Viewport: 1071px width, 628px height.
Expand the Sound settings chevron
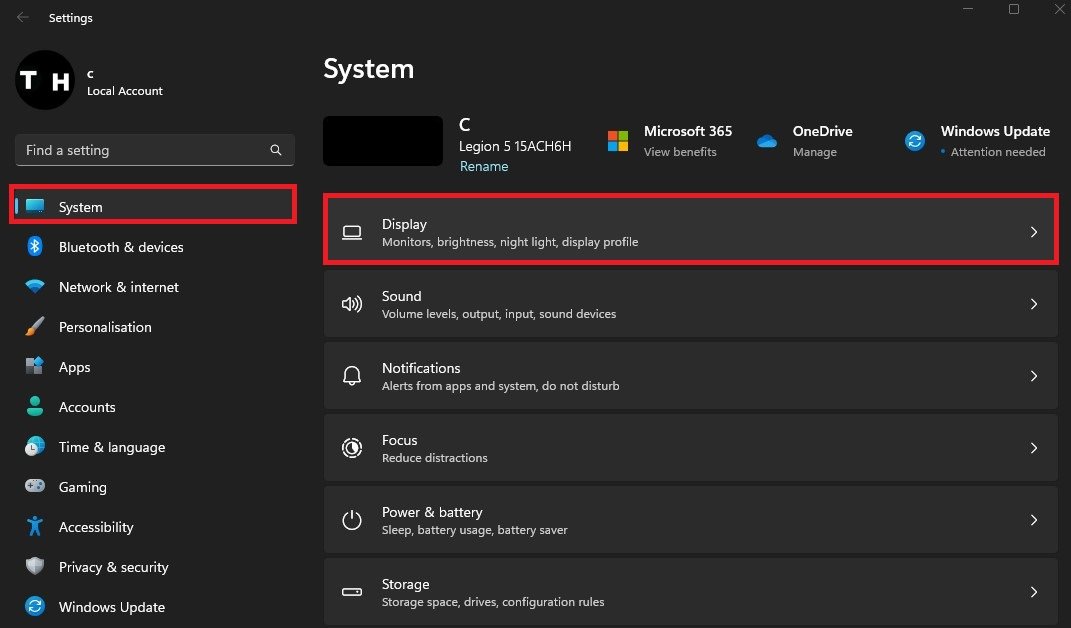point(1034,304)
